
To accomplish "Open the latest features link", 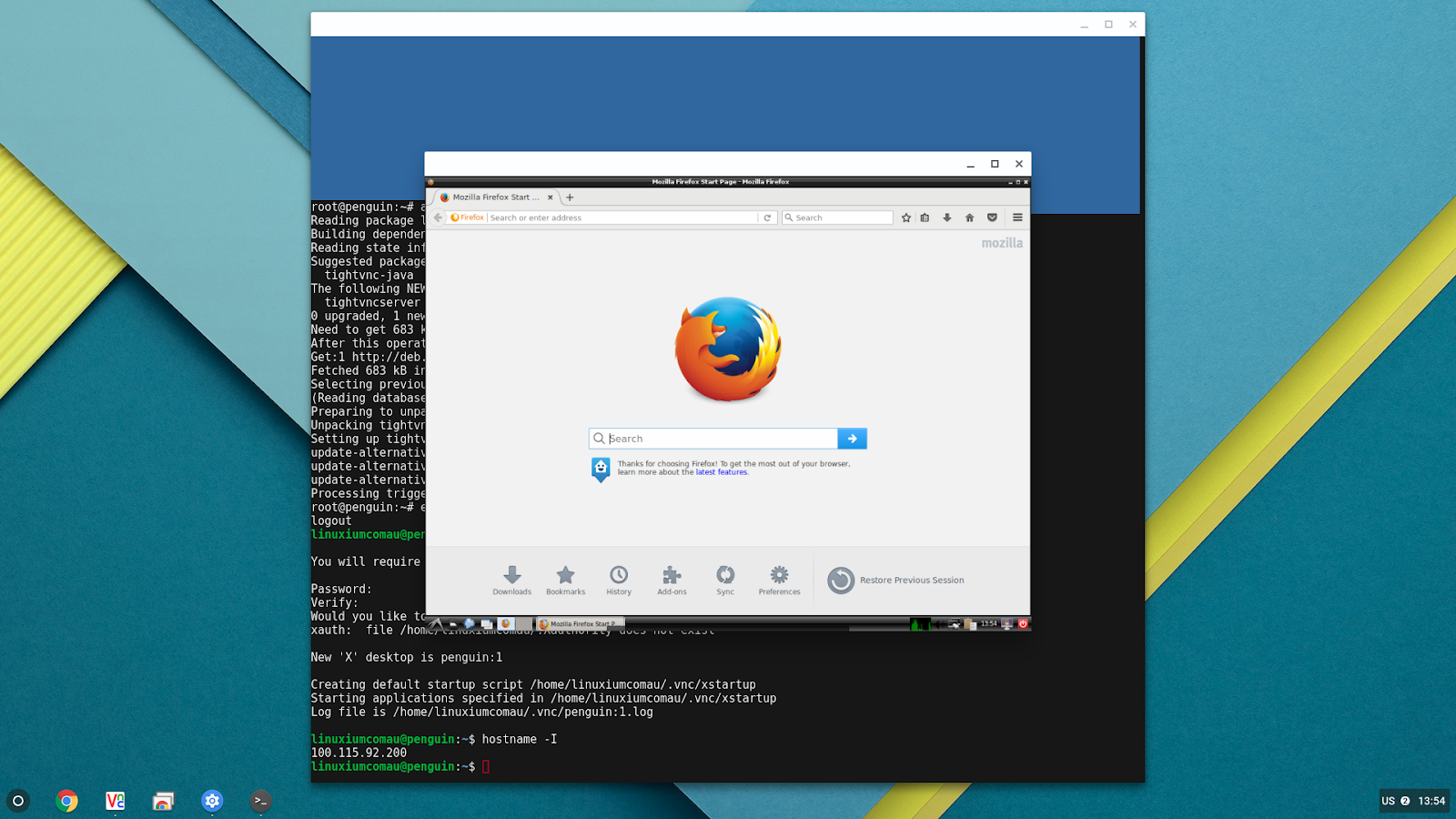I will 722,472.
